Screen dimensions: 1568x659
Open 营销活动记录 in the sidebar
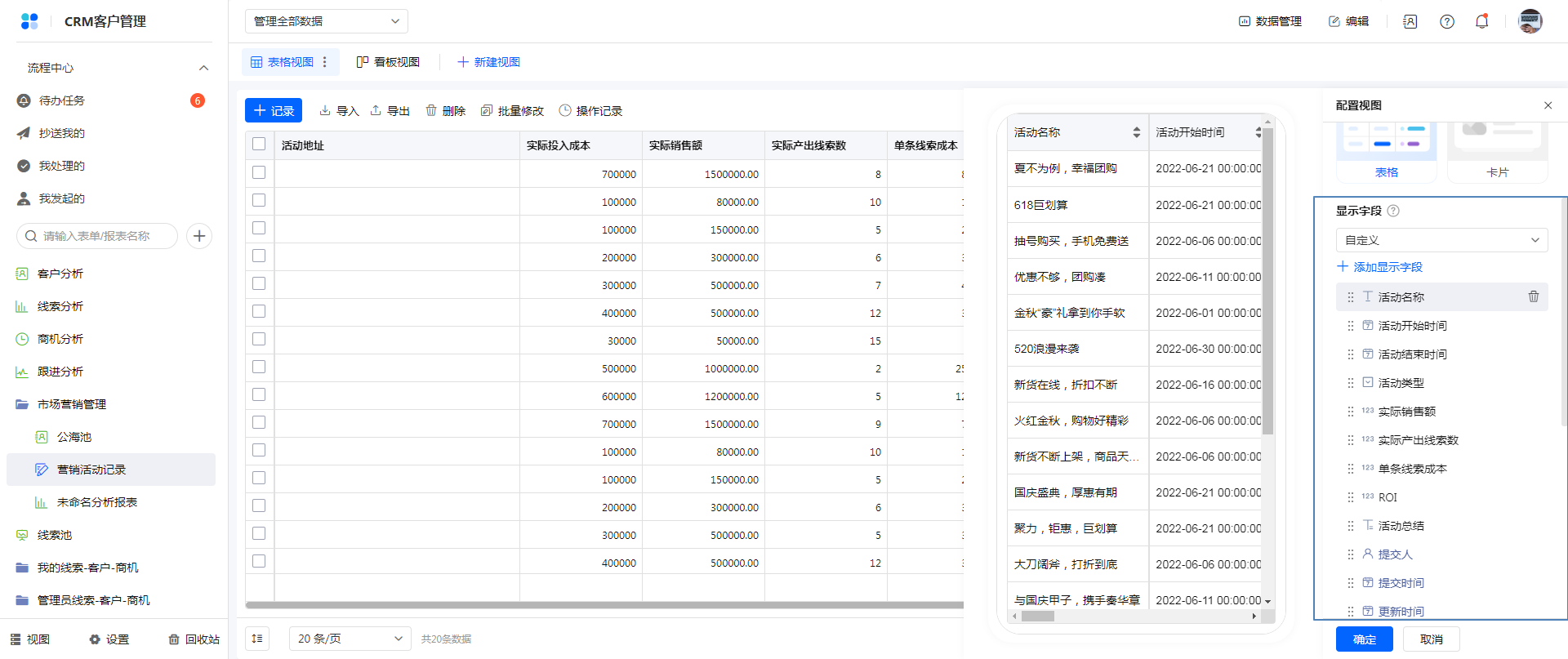(91, 470)
